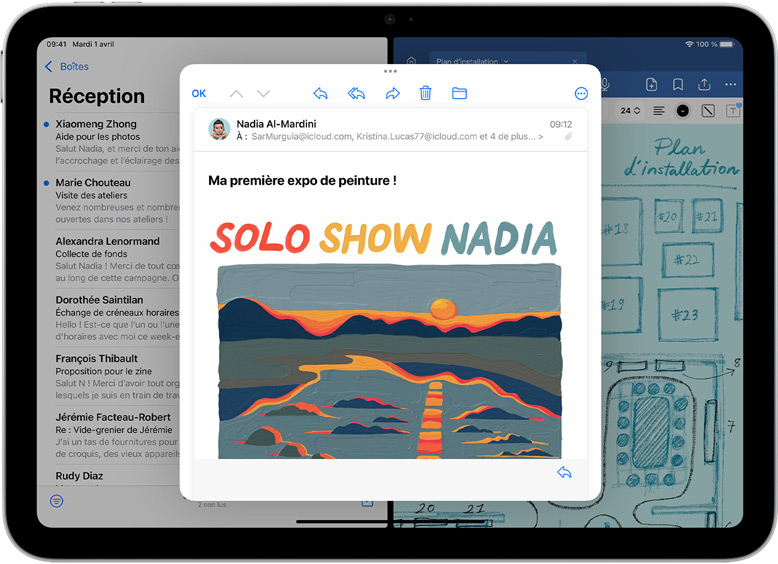Viewport: 778px width, 564px height.
Task: Tap the Reply All double-arrow icon
Action: click(356, 93)
